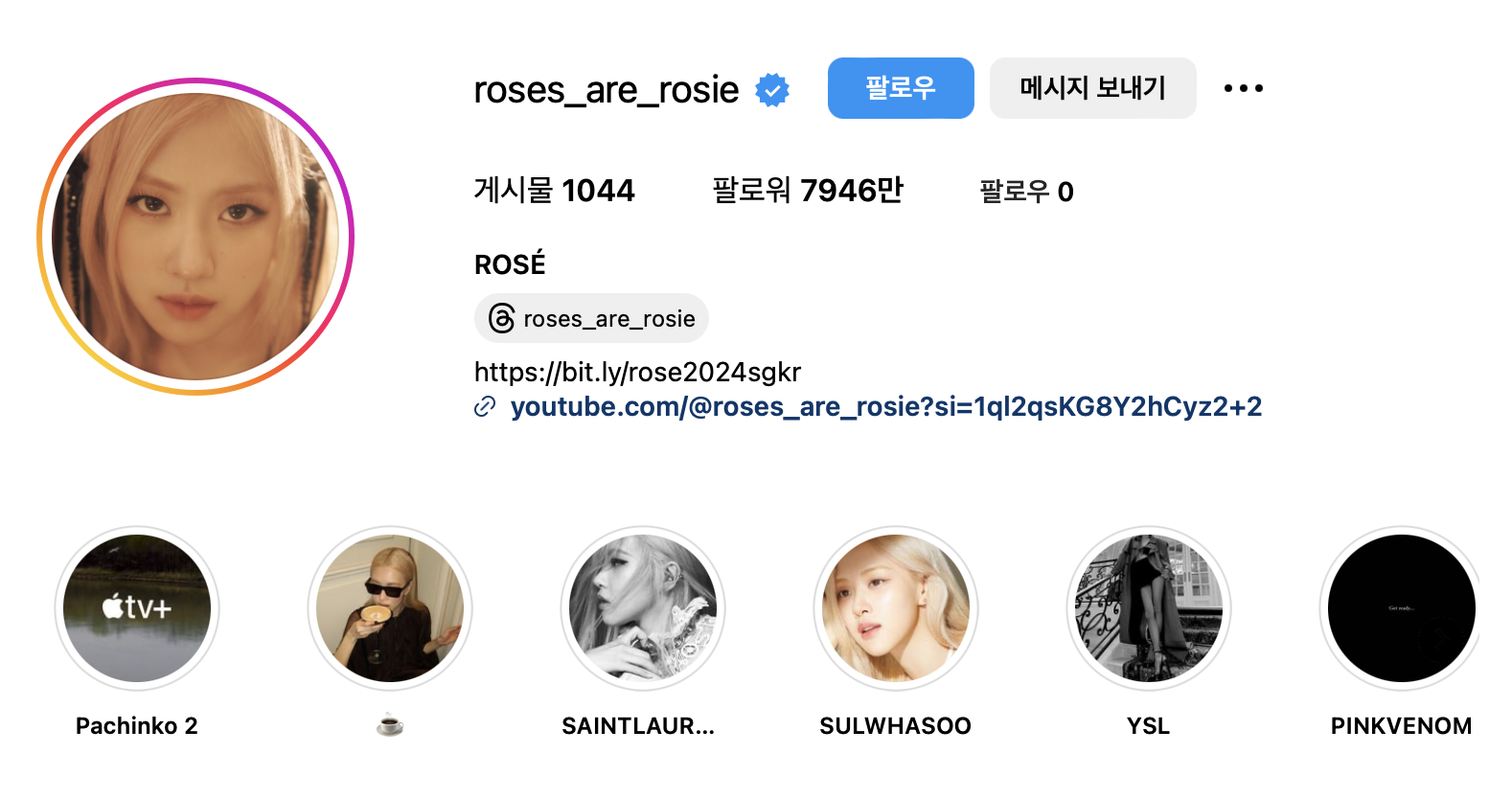View the 팔로워 7946만 followers list

[x=808, y=191]
